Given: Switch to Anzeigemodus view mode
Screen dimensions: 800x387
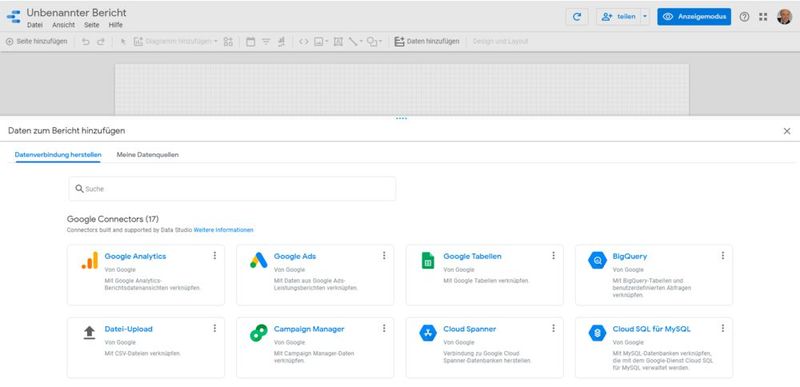Looking at the screenshot, I should (694, 17).
